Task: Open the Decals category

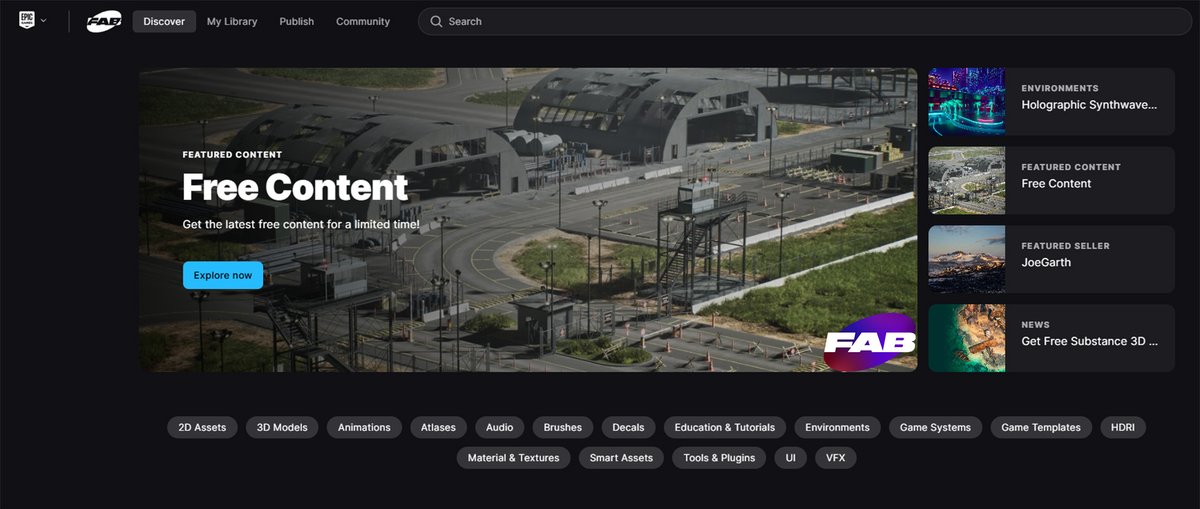Action: pyautogui.click(x=628, y=427)
